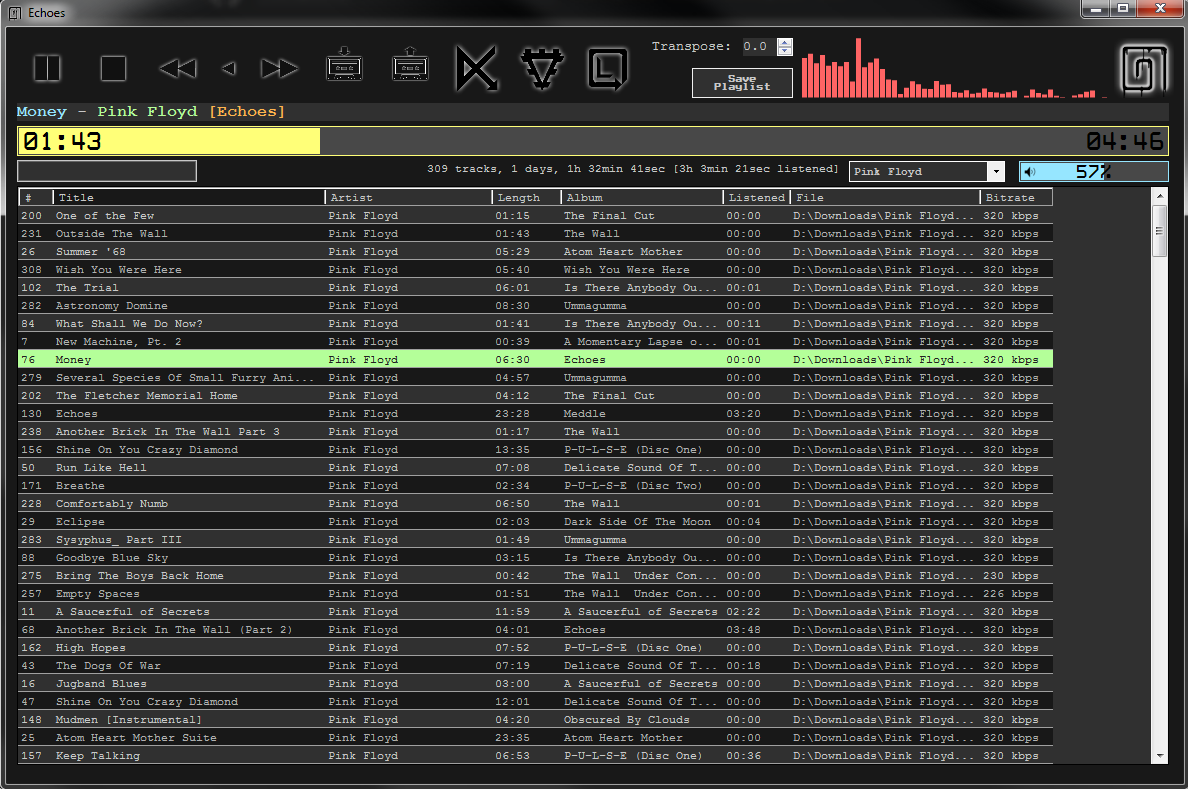Click the cassette icon with down arrow
1188x789 pixels.
pos(344,64)
